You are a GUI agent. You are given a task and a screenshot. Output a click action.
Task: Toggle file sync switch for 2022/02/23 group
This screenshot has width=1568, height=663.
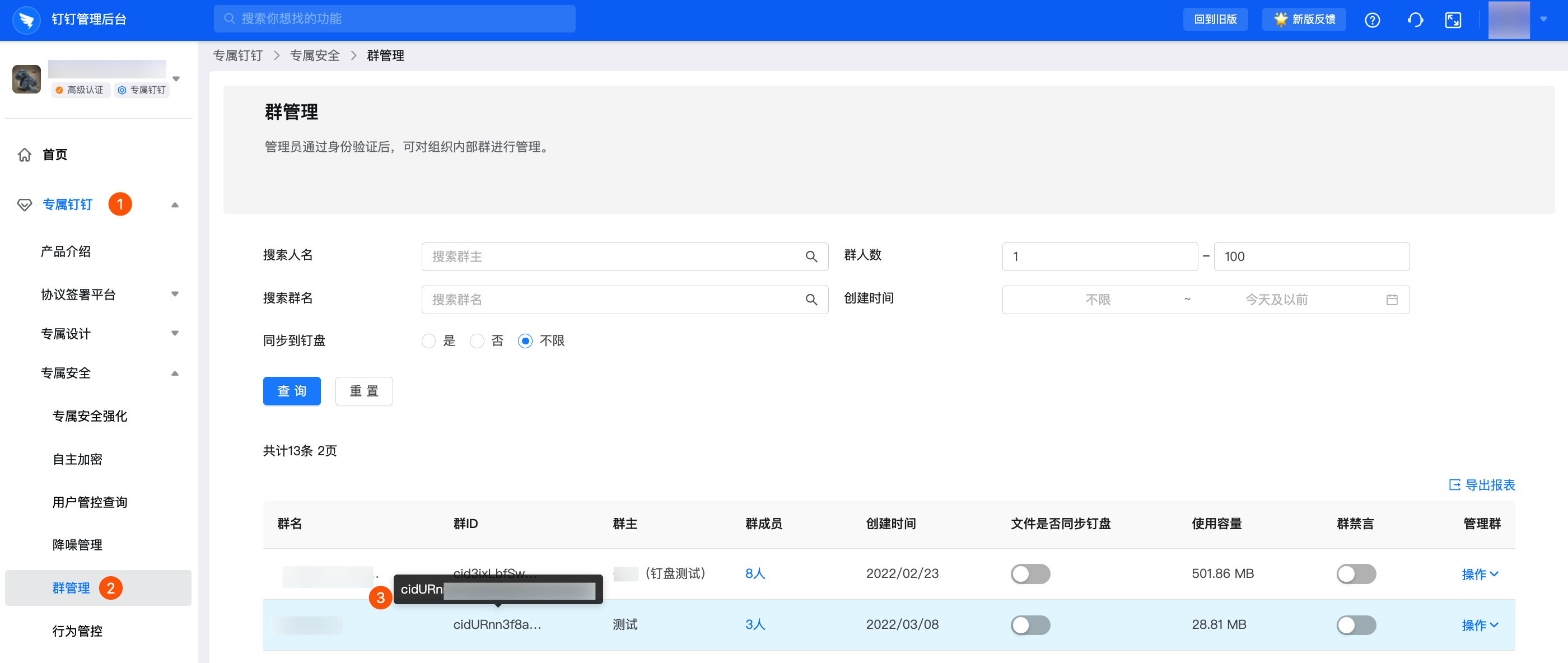[1030, 574]
